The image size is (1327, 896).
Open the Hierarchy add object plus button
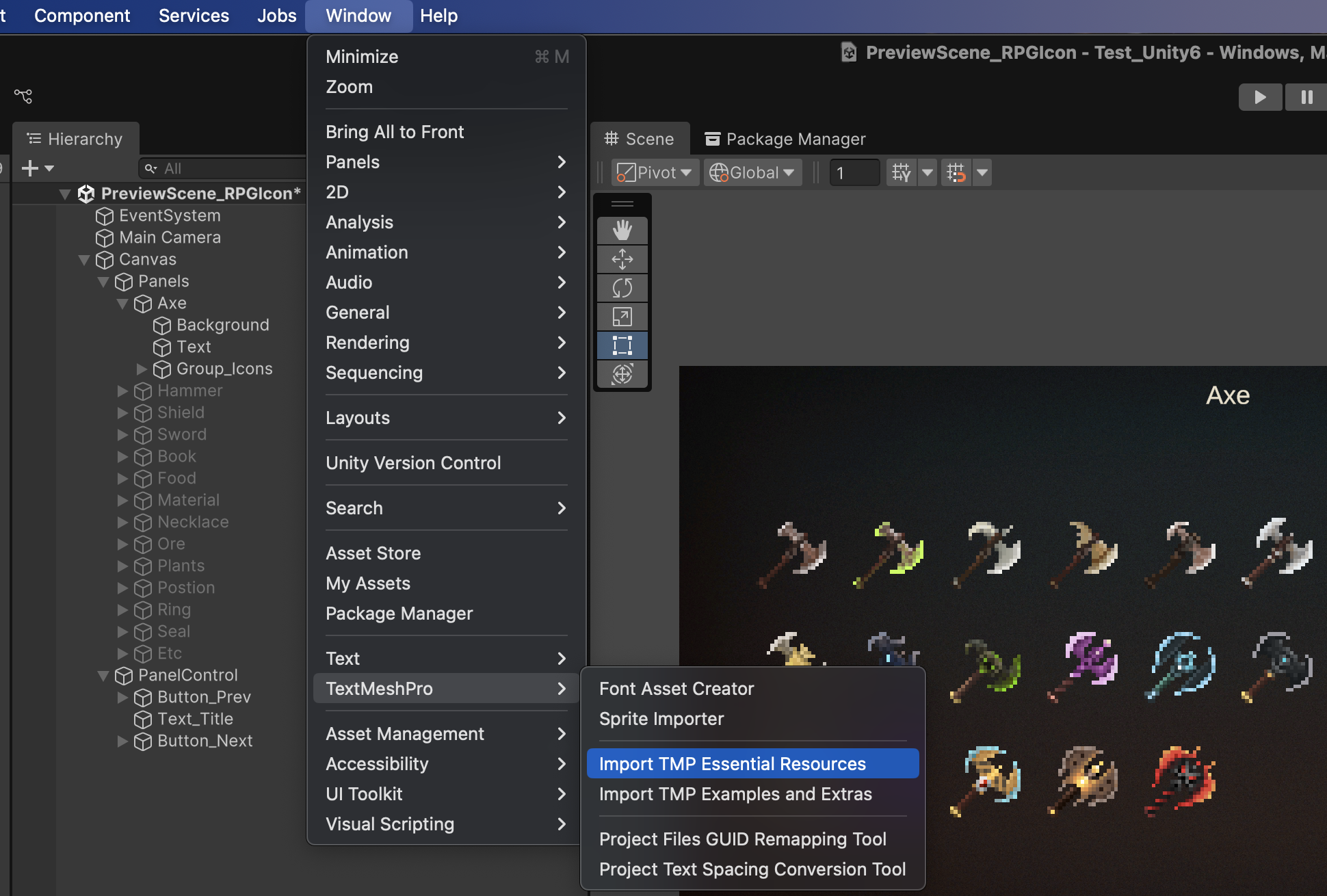click(38, 168)
